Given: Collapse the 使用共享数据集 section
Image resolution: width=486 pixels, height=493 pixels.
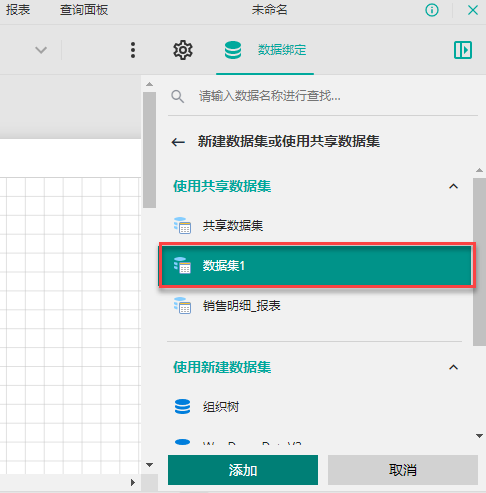Looking at the screenshot, I should (453, 186).
